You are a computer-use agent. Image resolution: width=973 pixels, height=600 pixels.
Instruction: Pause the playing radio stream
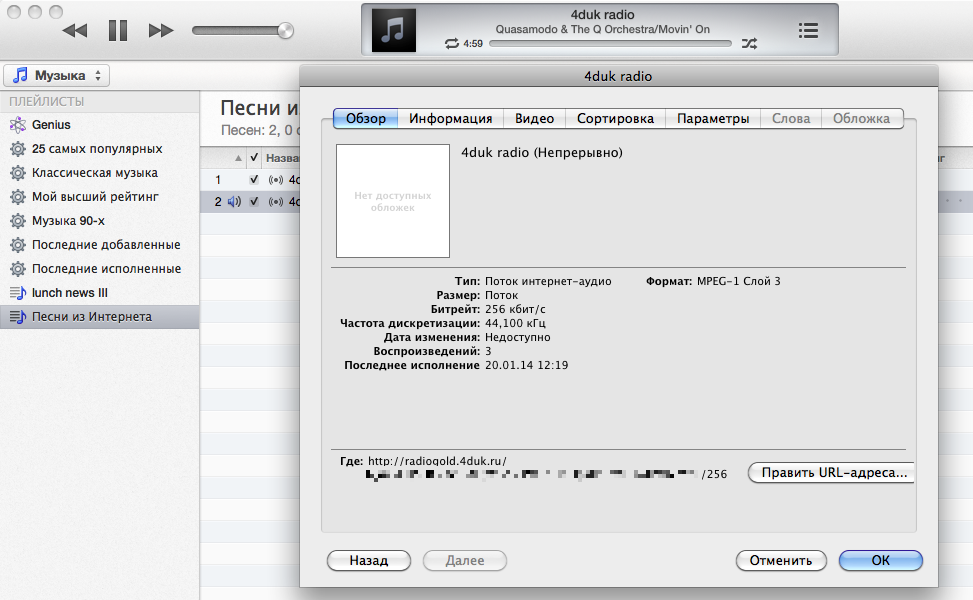(118, 31)
